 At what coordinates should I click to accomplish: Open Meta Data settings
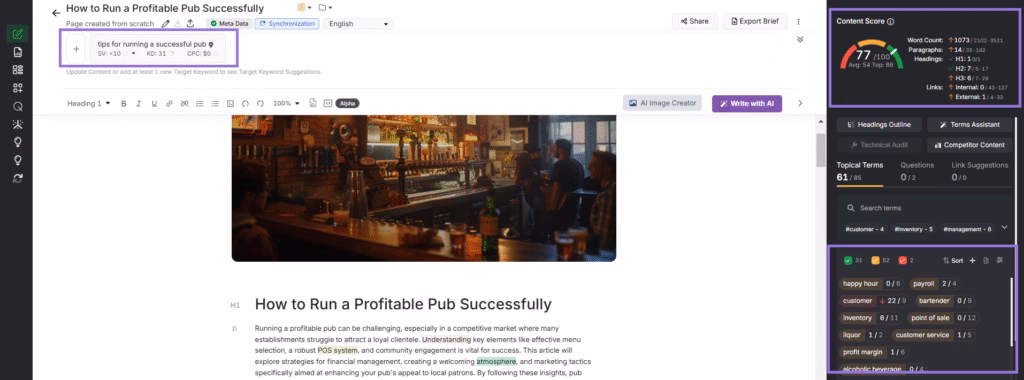[x=229, y=24]
